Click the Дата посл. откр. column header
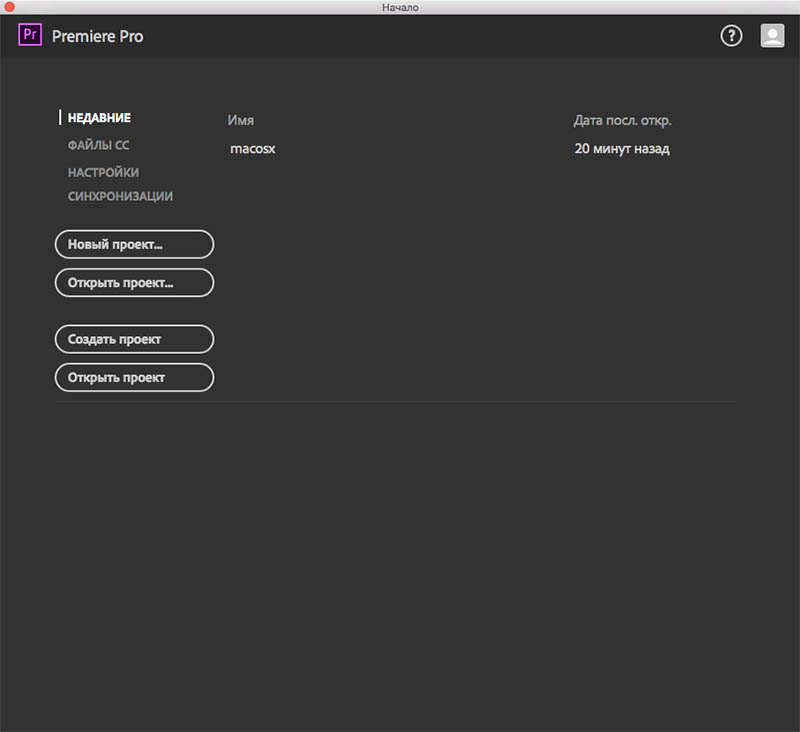 coord(622,120)
